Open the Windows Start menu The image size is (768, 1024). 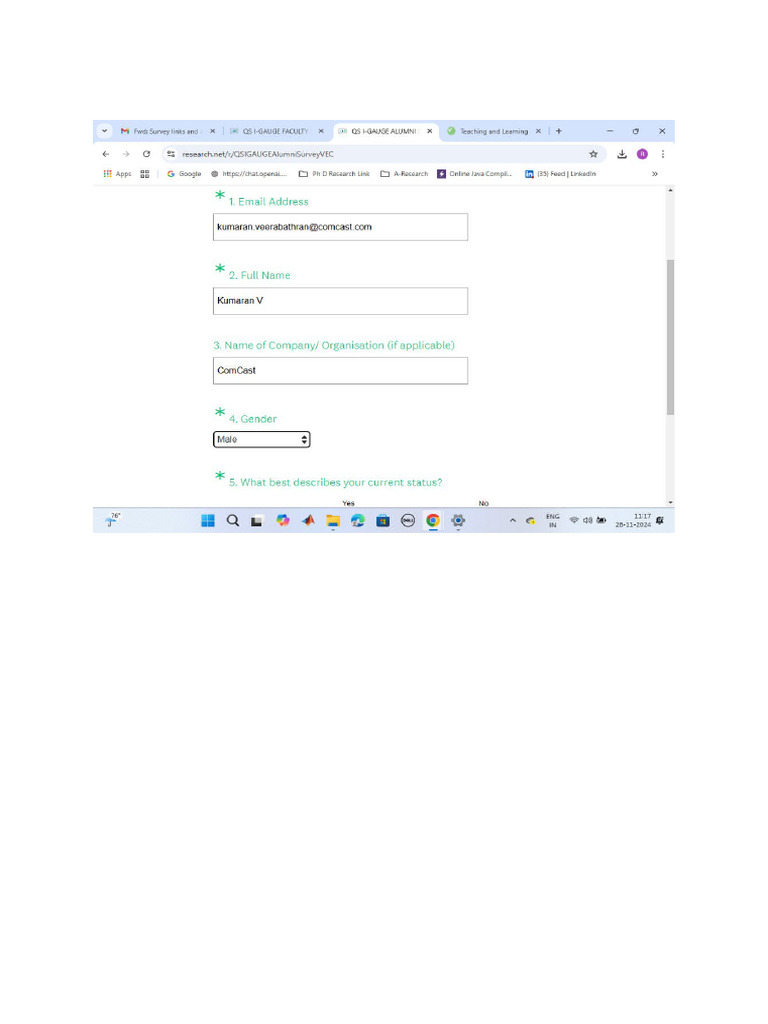(208, 520)
